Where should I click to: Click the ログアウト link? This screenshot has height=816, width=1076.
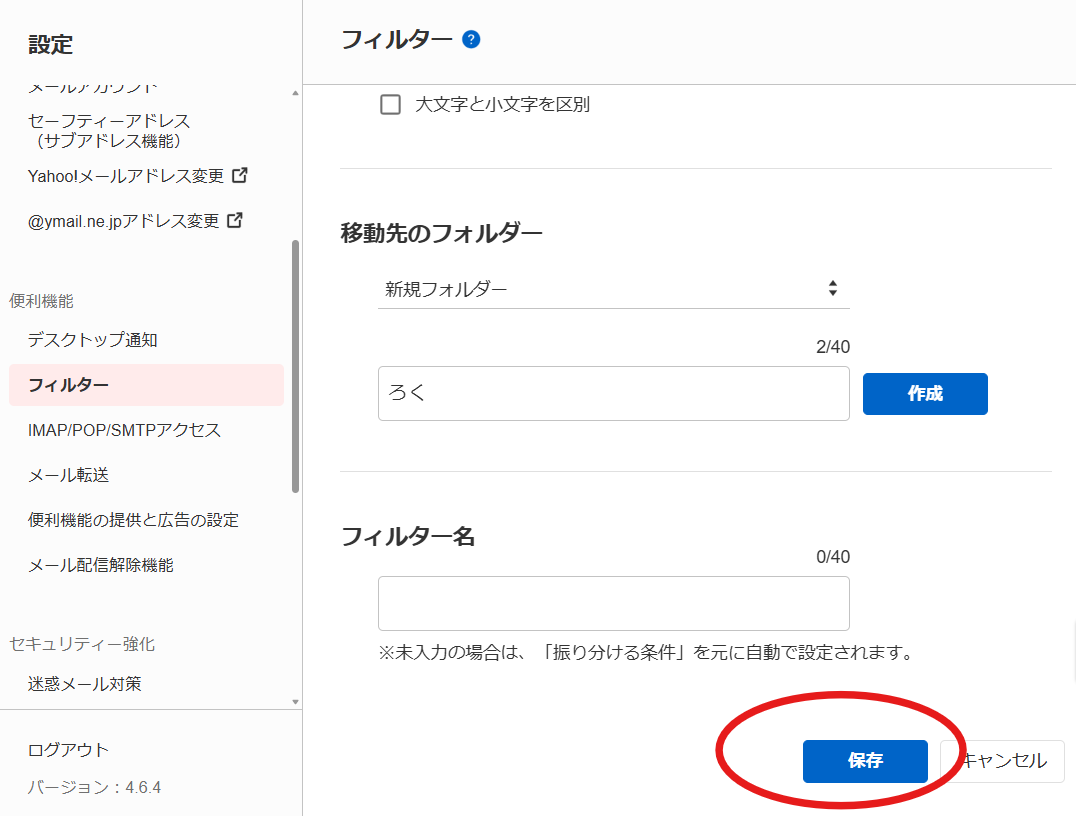tap(68, 750)
